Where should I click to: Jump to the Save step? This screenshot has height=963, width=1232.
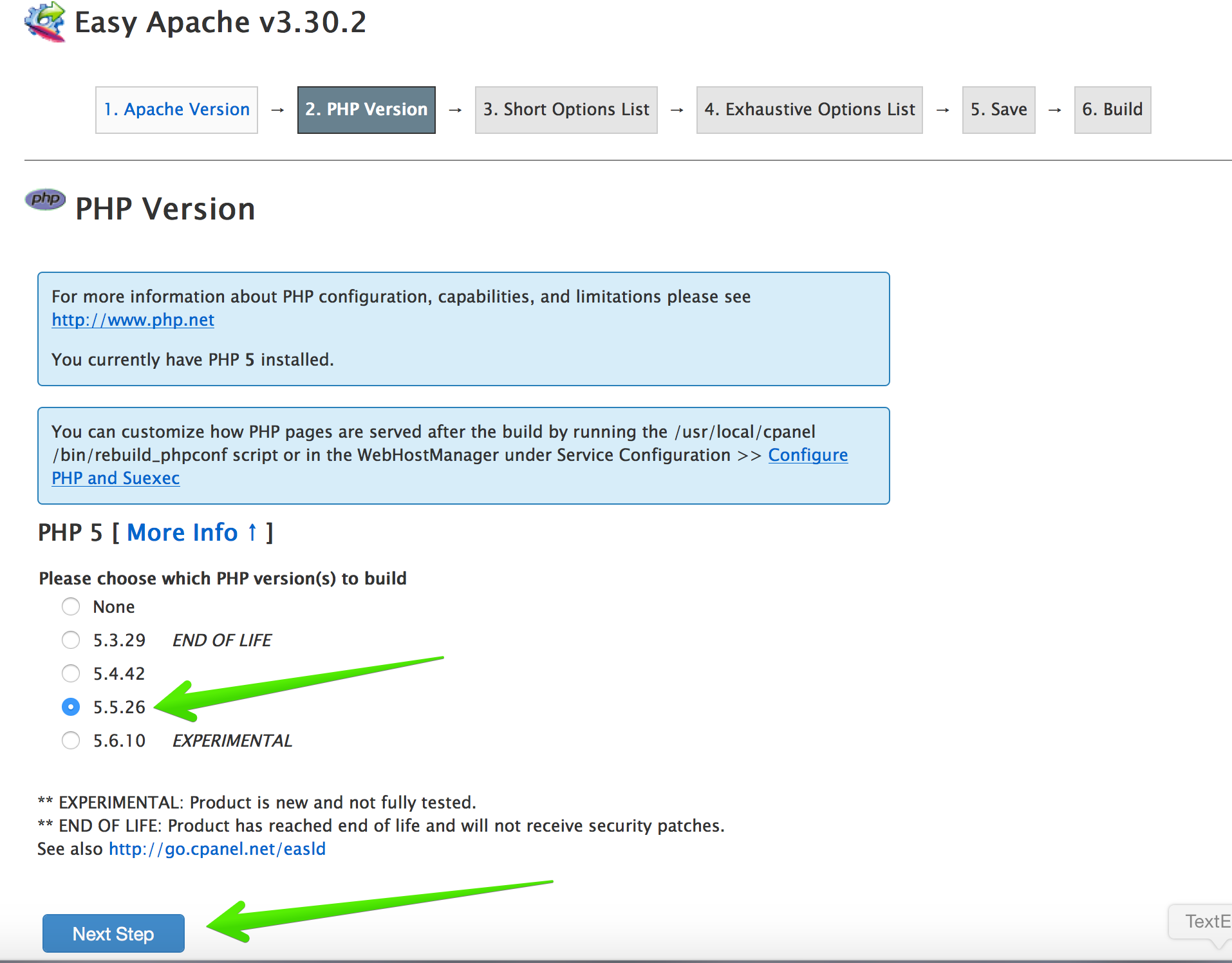pos(999,110)
